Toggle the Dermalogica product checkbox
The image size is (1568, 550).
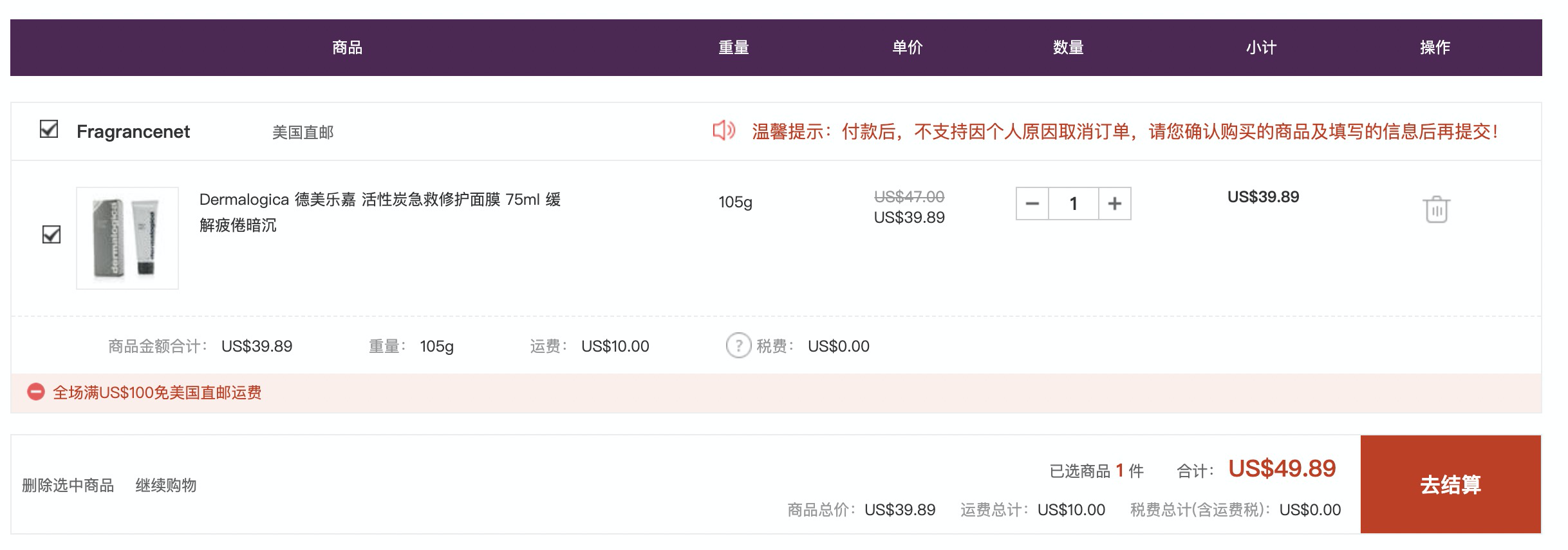coord(51,234)
